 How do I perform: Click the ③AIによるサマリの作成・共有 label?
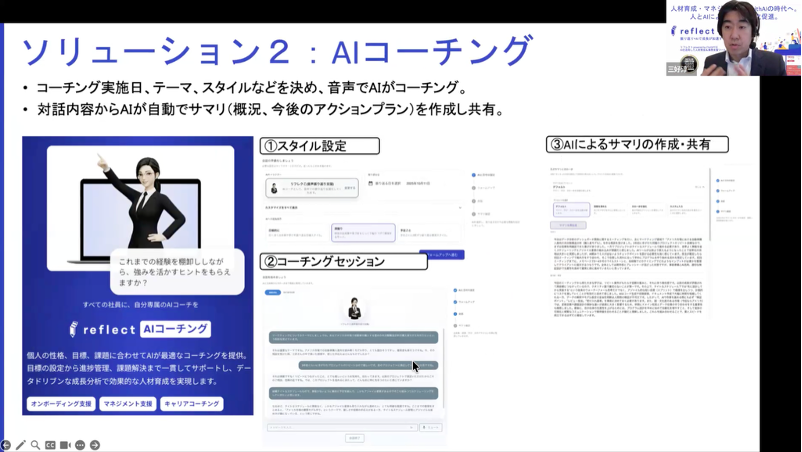637,145
